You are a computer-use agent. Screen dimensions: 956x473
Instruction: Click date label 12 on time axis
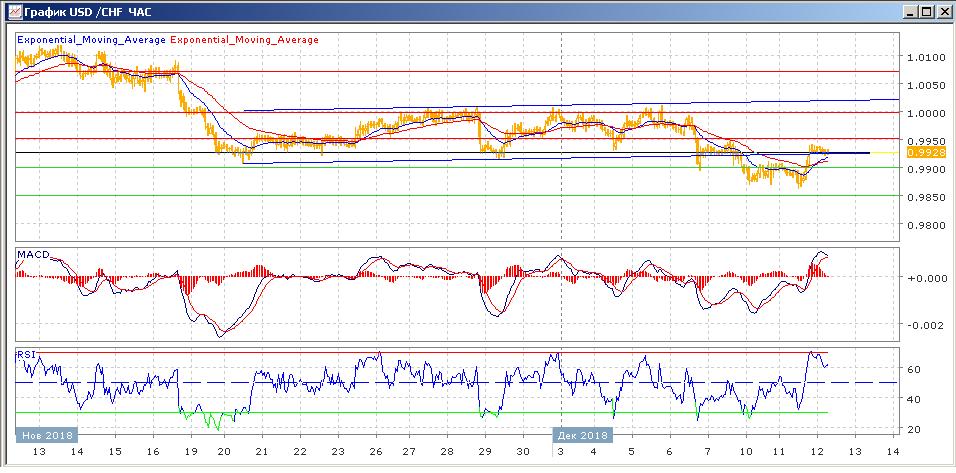(x=816, y=452)
